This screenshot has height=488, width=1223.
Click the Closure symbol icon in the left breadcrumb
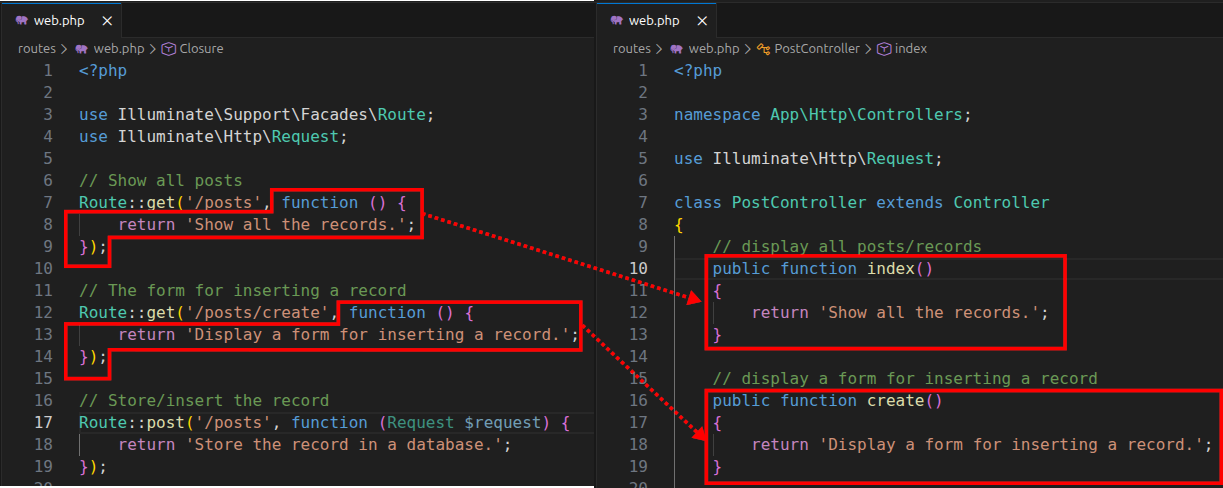pyautogui.click(x=168, y=48)
